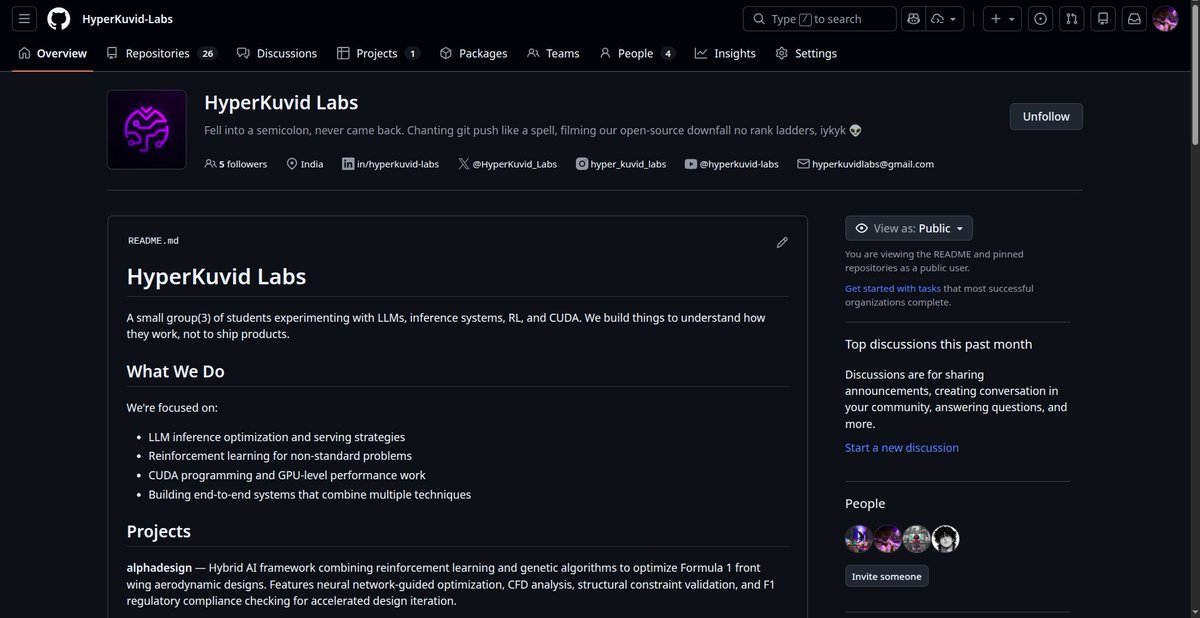Go to the GitHub homepage logo

[59, 19]
